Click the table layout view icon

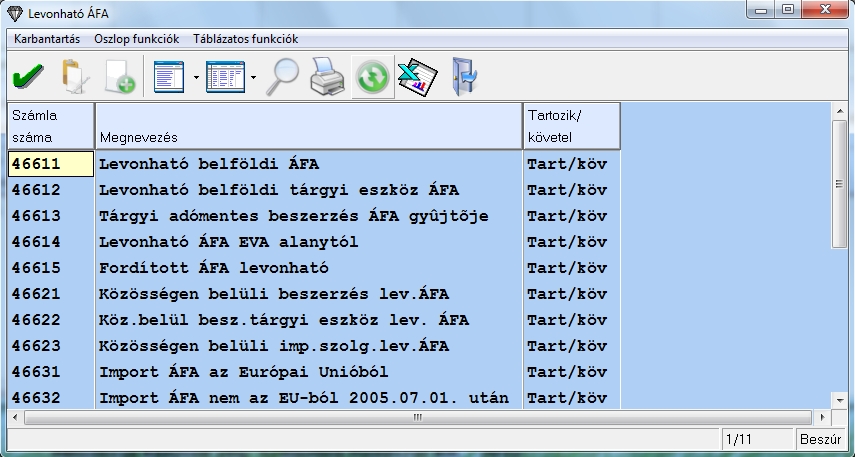pyautogui.click(x=225, y=77)
